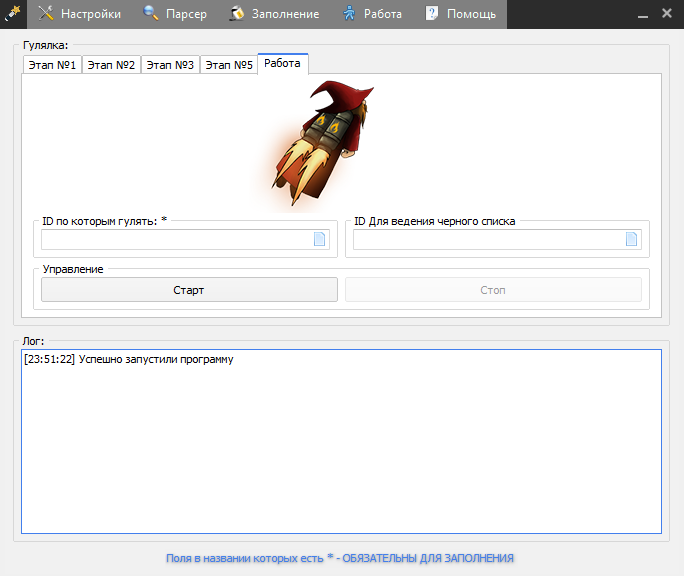
Task: Select the Этап №3 tab
Action: (x=170, y=65)
